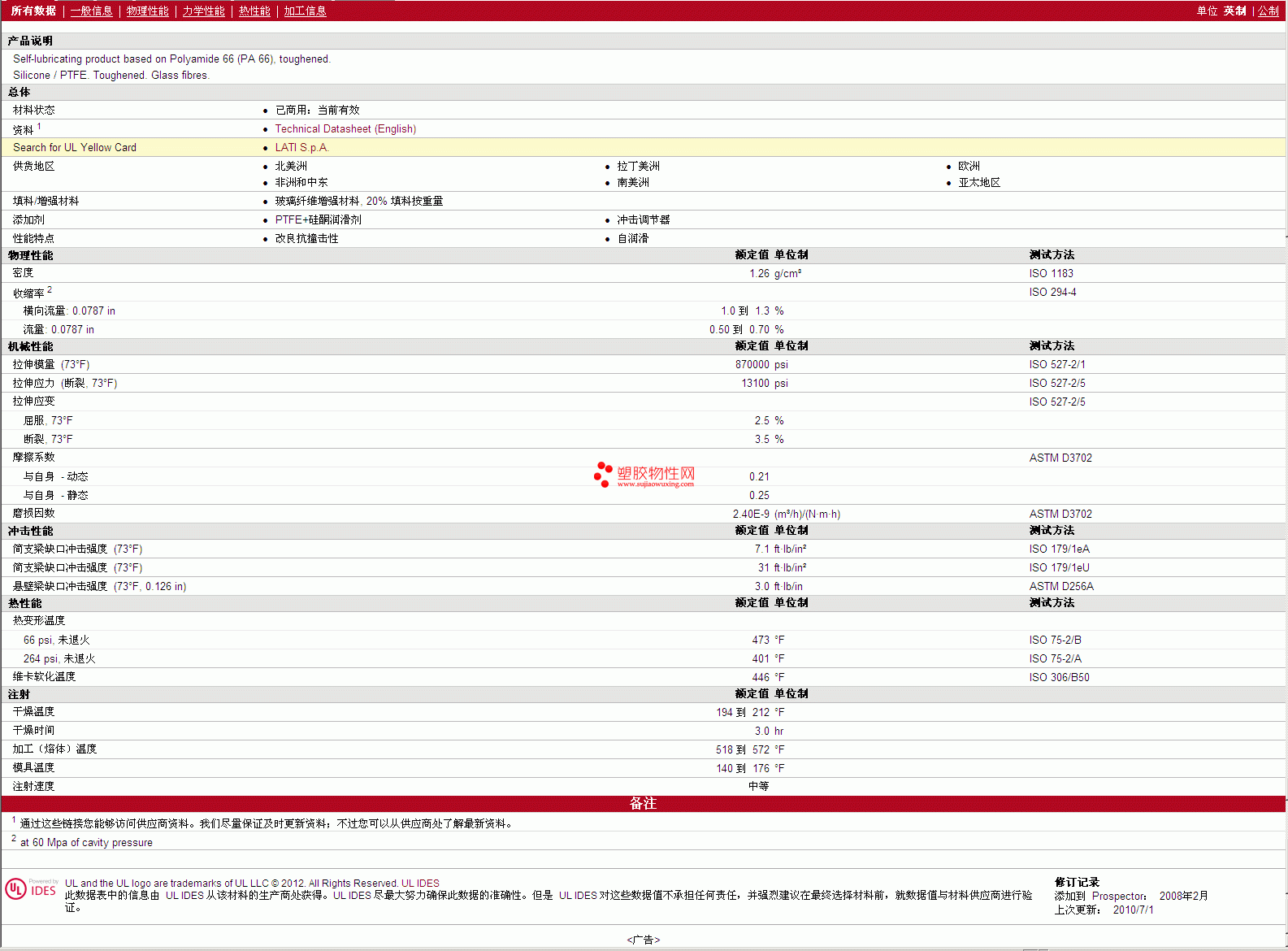1288x951 pixels.
Task: Click footnote 2 beside 收缩率
Action: pos(50,289)
